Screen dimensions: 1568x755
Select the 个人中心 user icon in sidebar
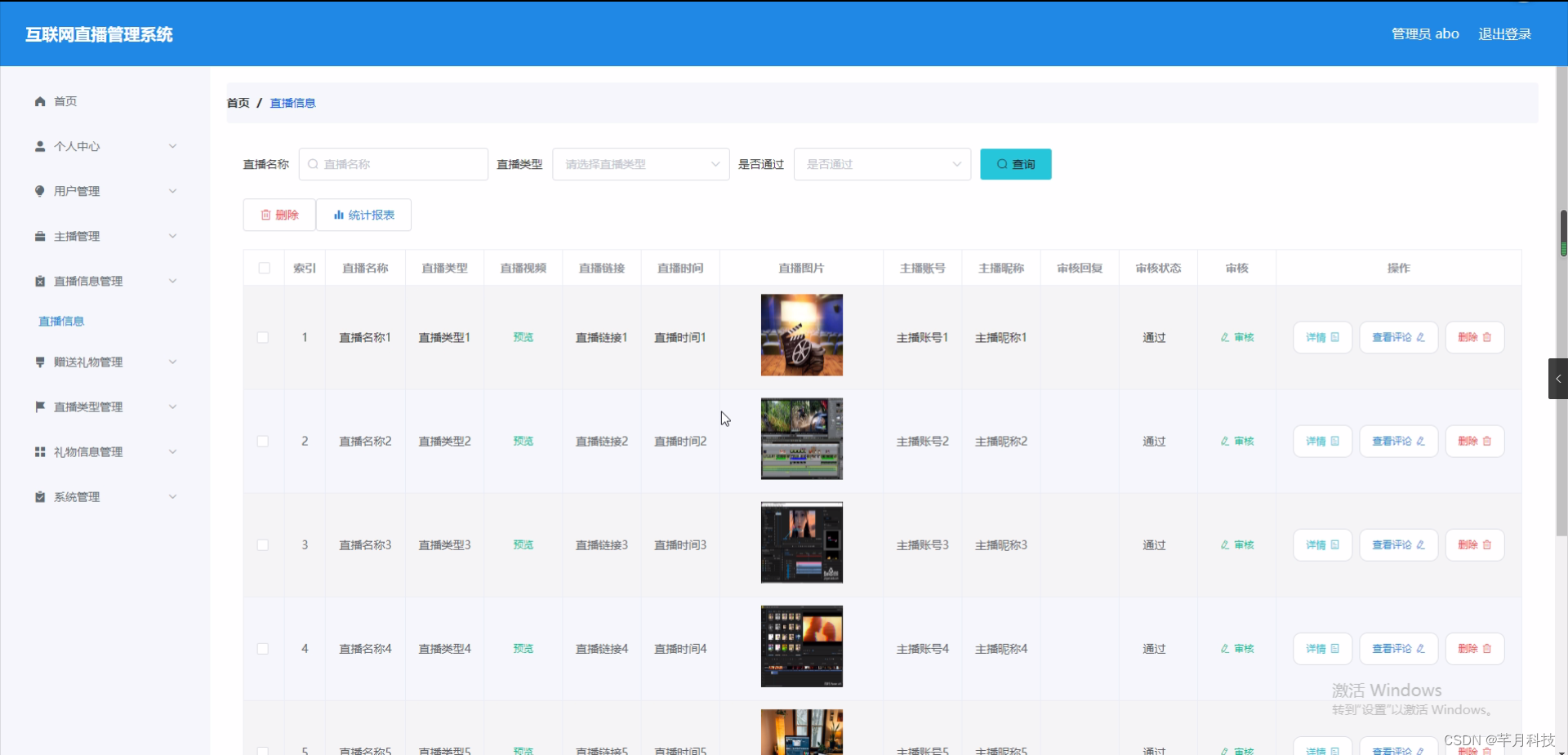pyautogui.click(x=39, y=146)
